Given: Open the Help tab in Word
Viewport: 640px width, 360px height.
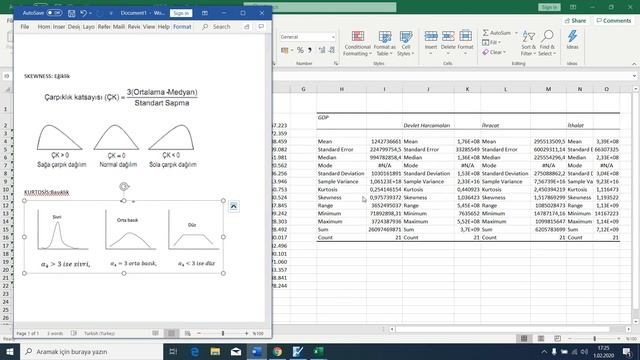Looking at the screenshot, I should click(164, 27).
